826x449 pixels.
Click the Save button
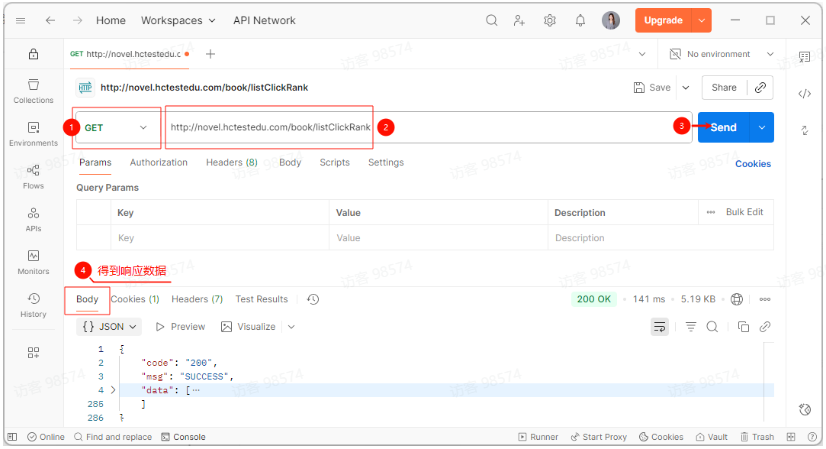[x=652, y=87]
